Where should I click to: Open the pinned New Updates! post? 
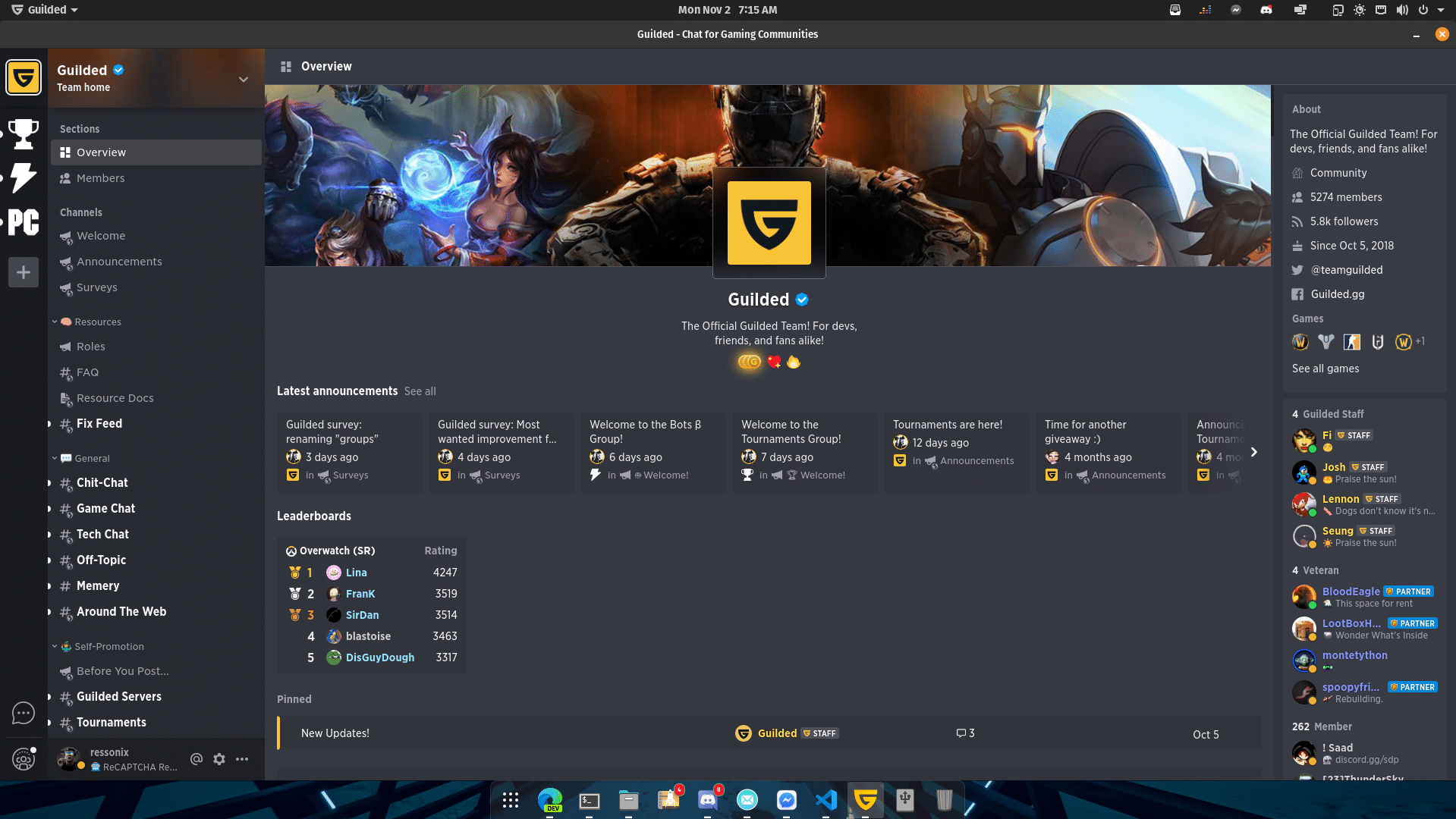click(769, 733)
